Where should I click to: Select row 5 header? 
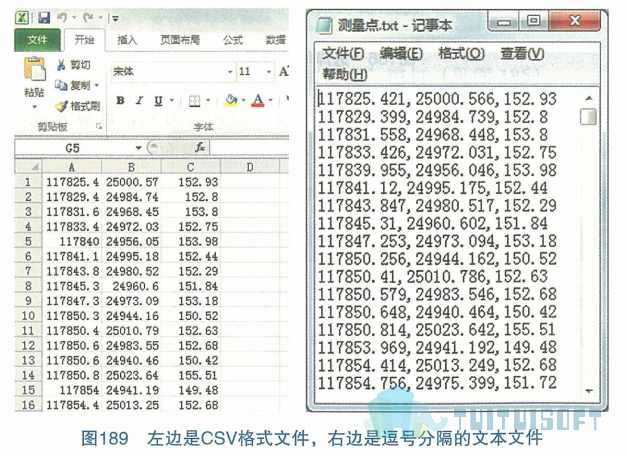tap(28, 242)
